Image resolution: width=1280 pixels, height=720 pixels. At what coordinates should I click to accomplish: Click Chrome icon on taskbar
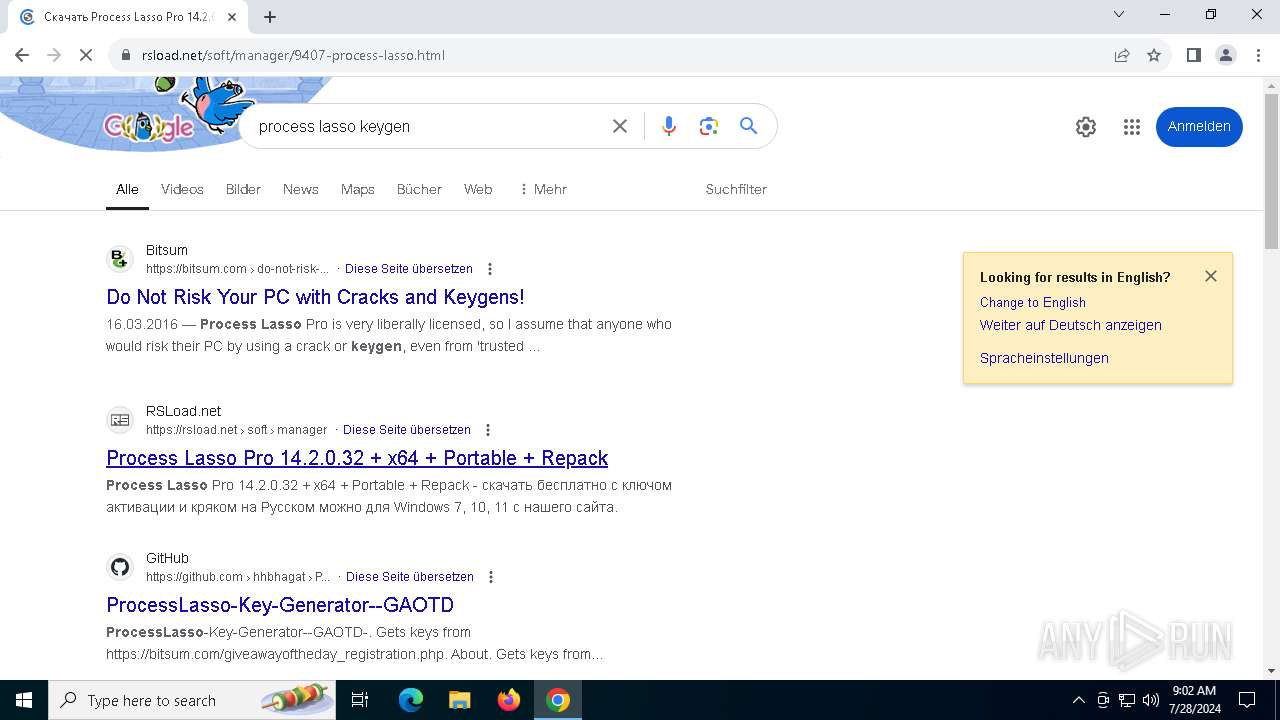click(558, 700)
